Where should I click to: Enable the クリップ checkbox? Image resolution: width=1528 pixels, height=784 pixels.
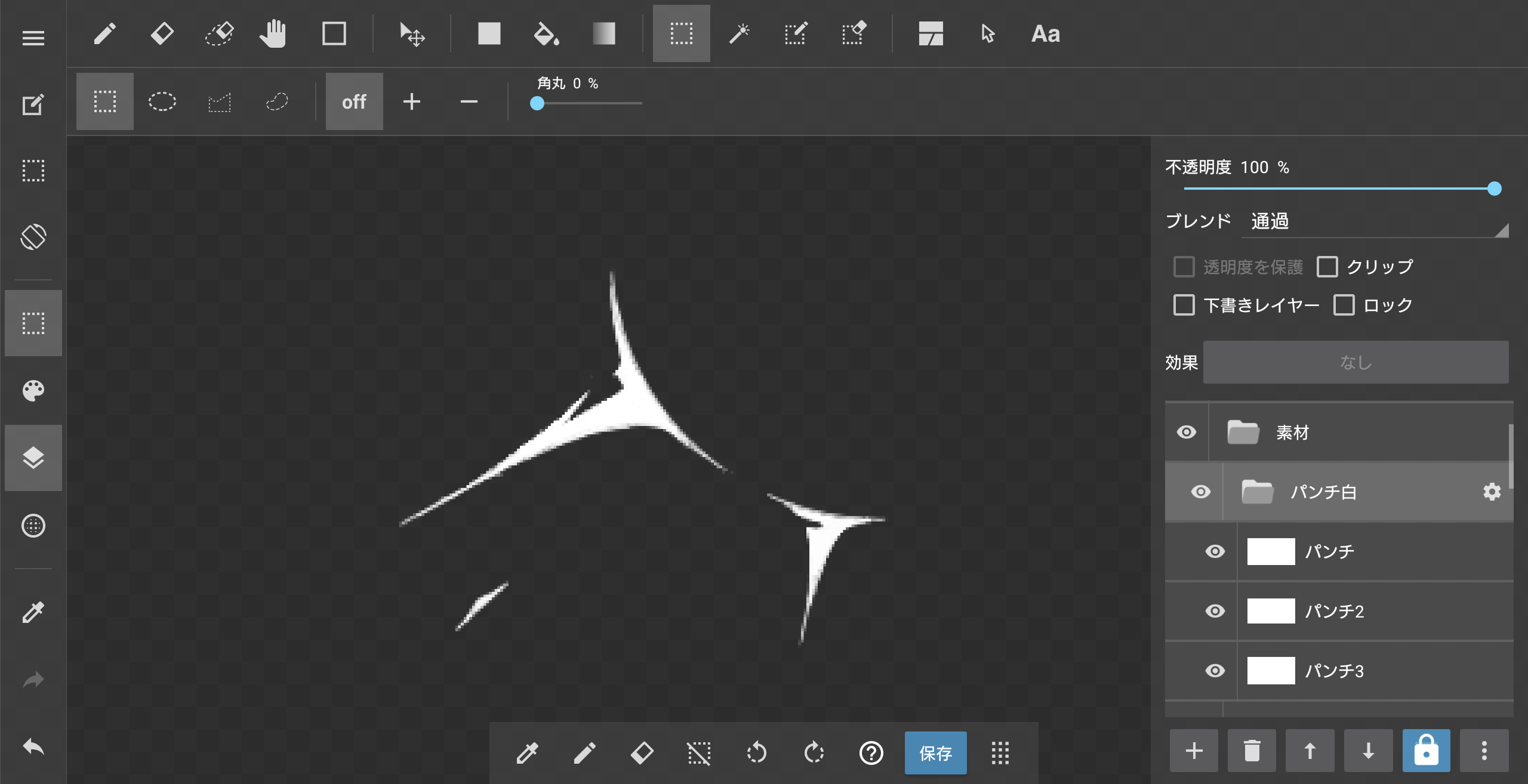(1327, 267)
